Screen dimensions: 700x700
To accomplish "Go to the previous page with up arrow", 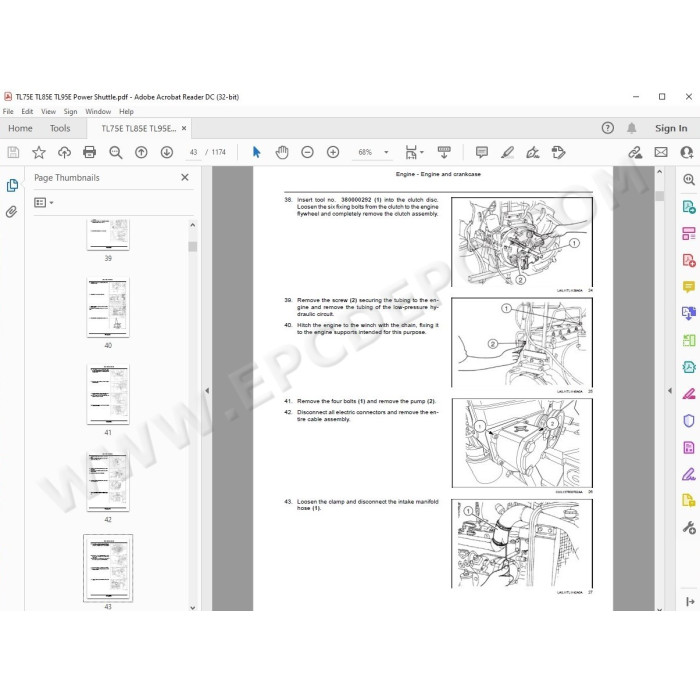I will [x=141, y=152].
